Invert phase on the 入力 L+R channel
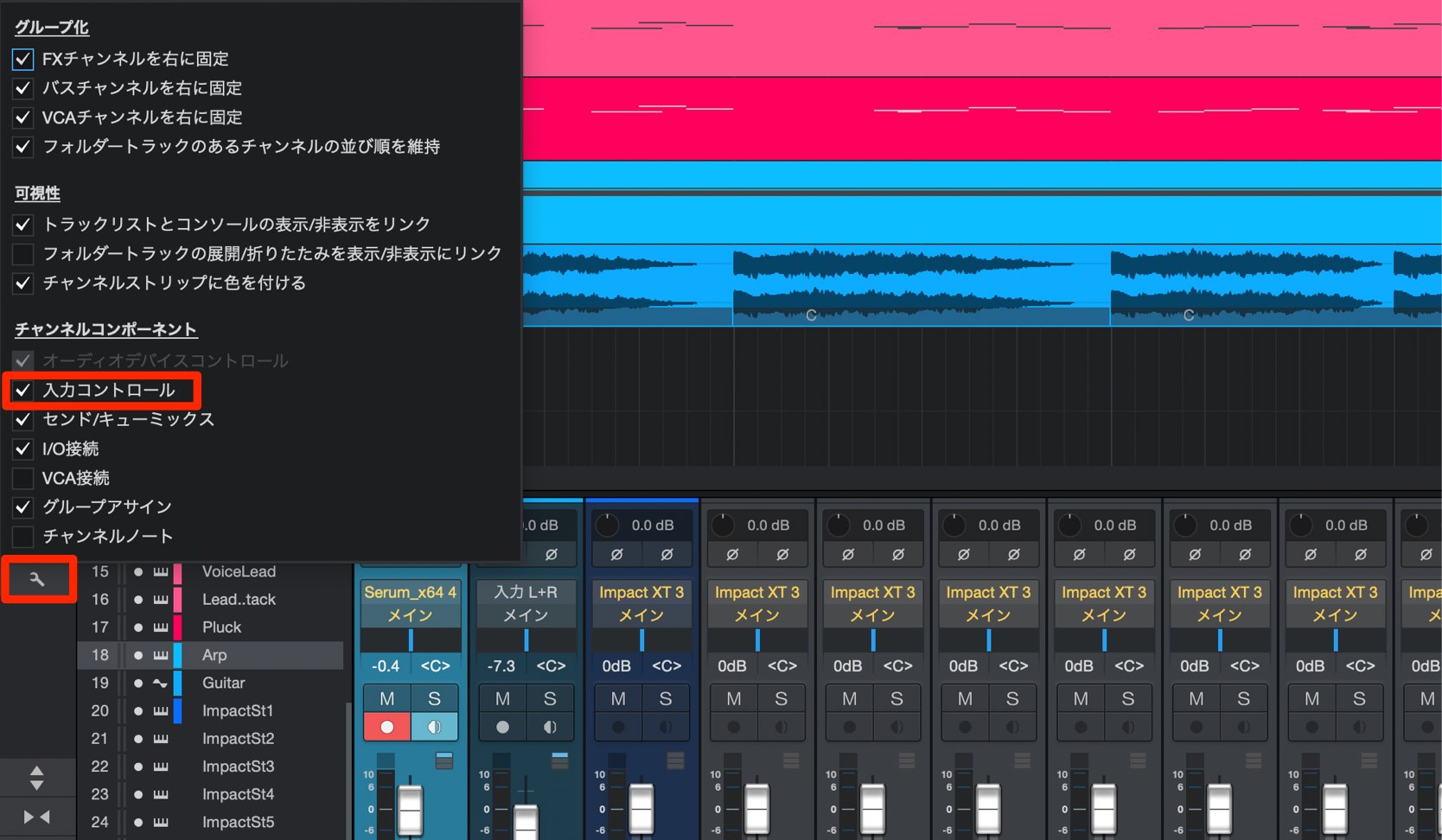This screenshot has width=1442, height=840. [552, 554]
